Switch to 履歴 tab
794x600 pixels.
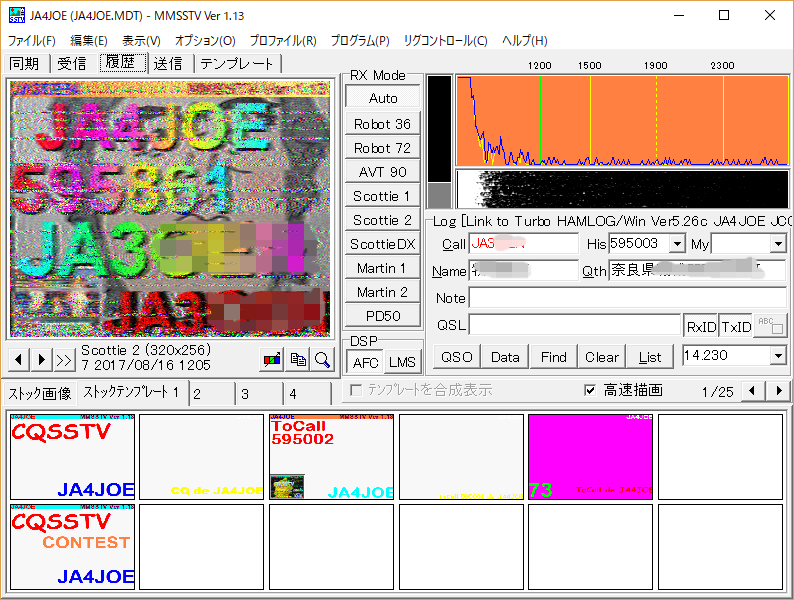121,63
